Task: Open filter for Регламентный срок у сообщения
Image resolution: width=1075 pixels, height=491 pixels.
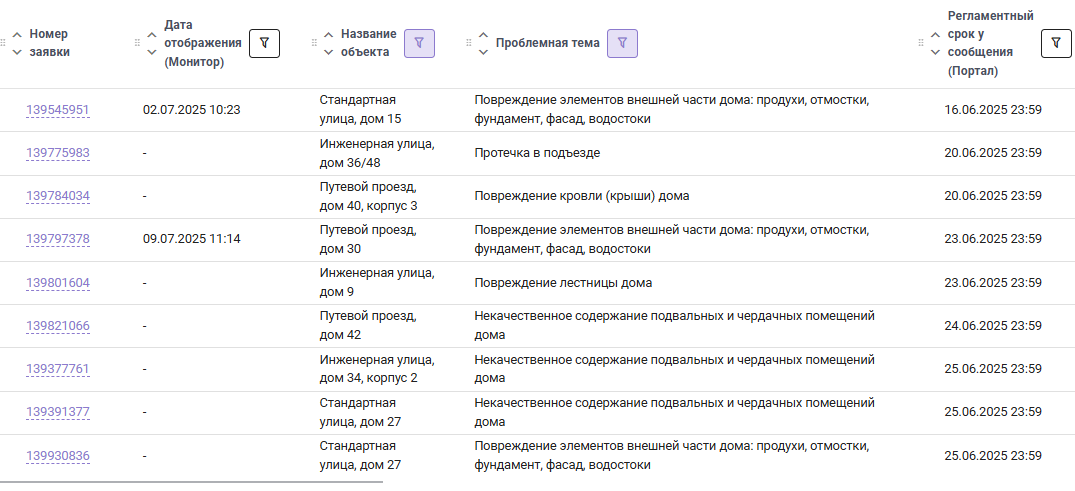Action: click(x=1056, y=43)
